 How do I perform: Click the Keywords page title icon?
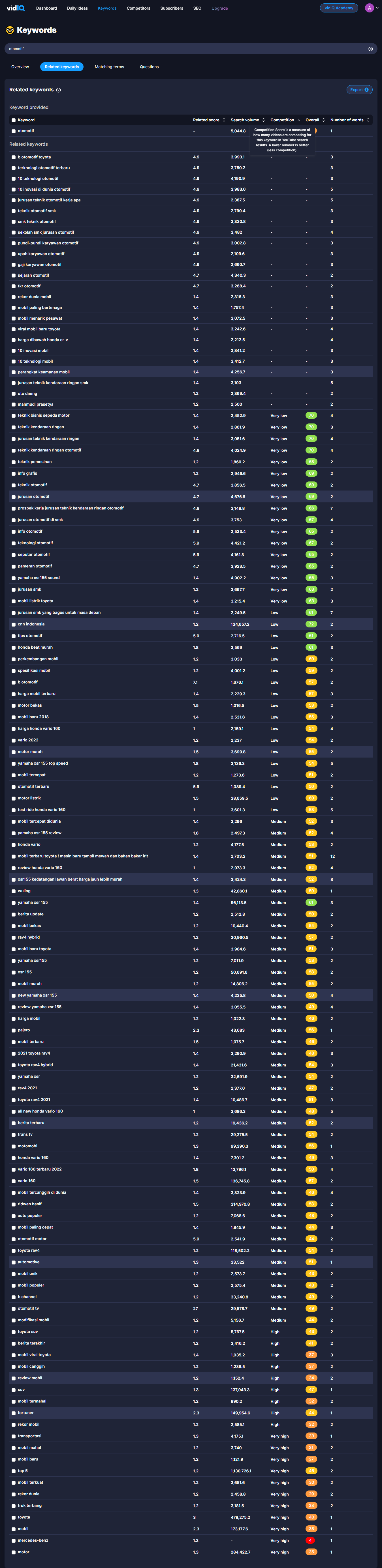[x=10, y=30]
